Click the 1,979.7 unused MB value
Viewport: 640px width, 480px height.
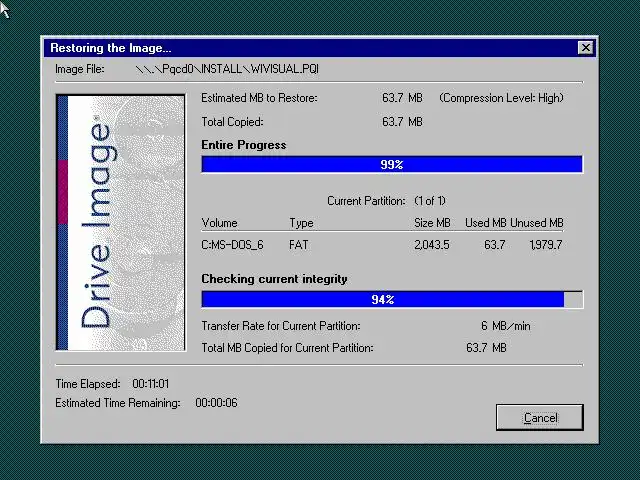tap(546, 245)
